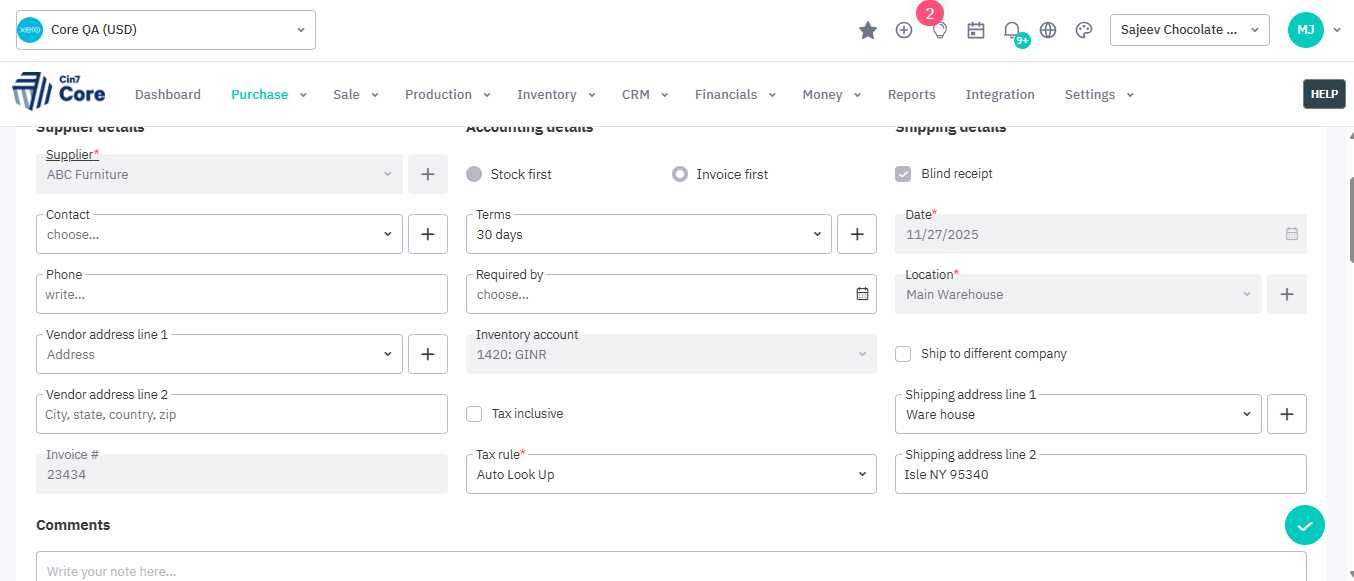
Task: Open the Core QA (USD) organization dropdown
Action: pyautogui.click(x=166, y=30)
